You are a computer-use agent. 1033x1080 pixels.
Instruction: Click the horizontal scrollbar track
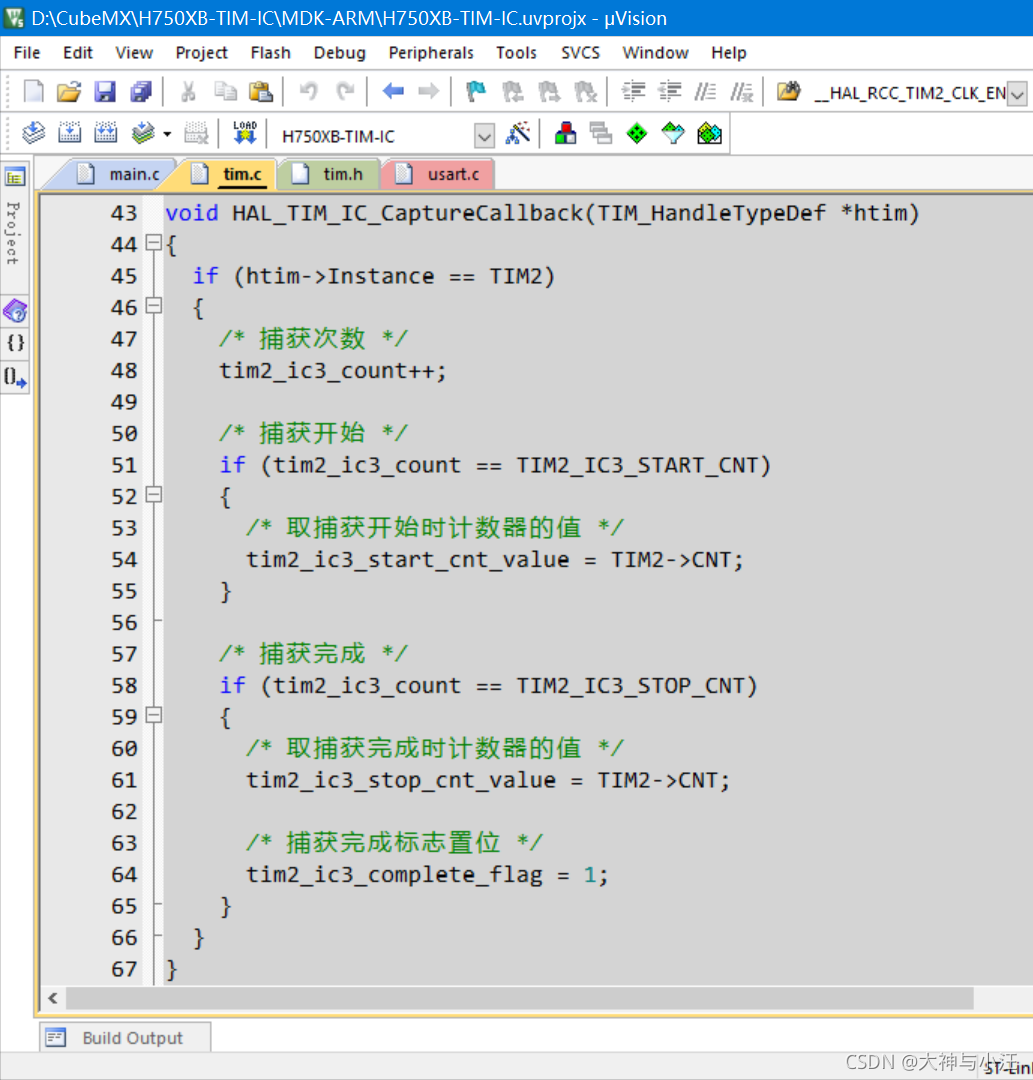tap(520, 998)
